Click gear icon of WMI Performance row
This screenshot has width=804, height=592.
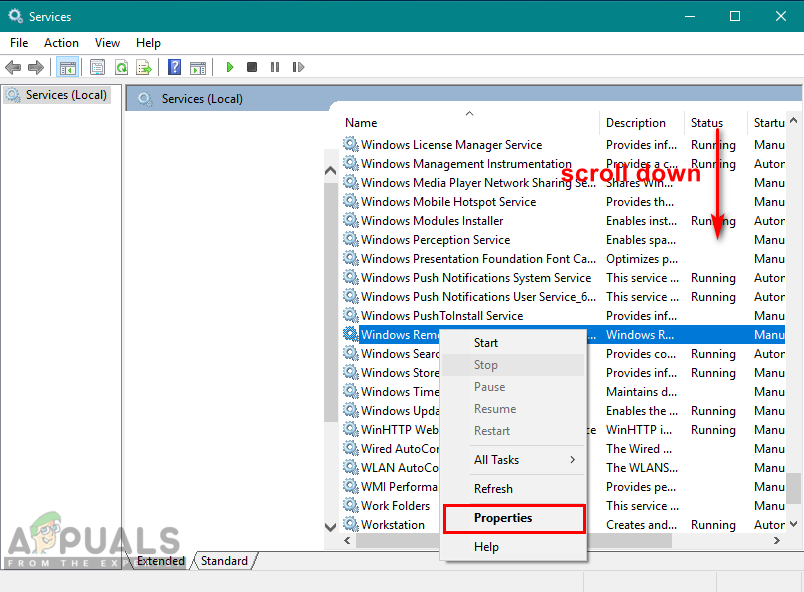pos(351,486)
